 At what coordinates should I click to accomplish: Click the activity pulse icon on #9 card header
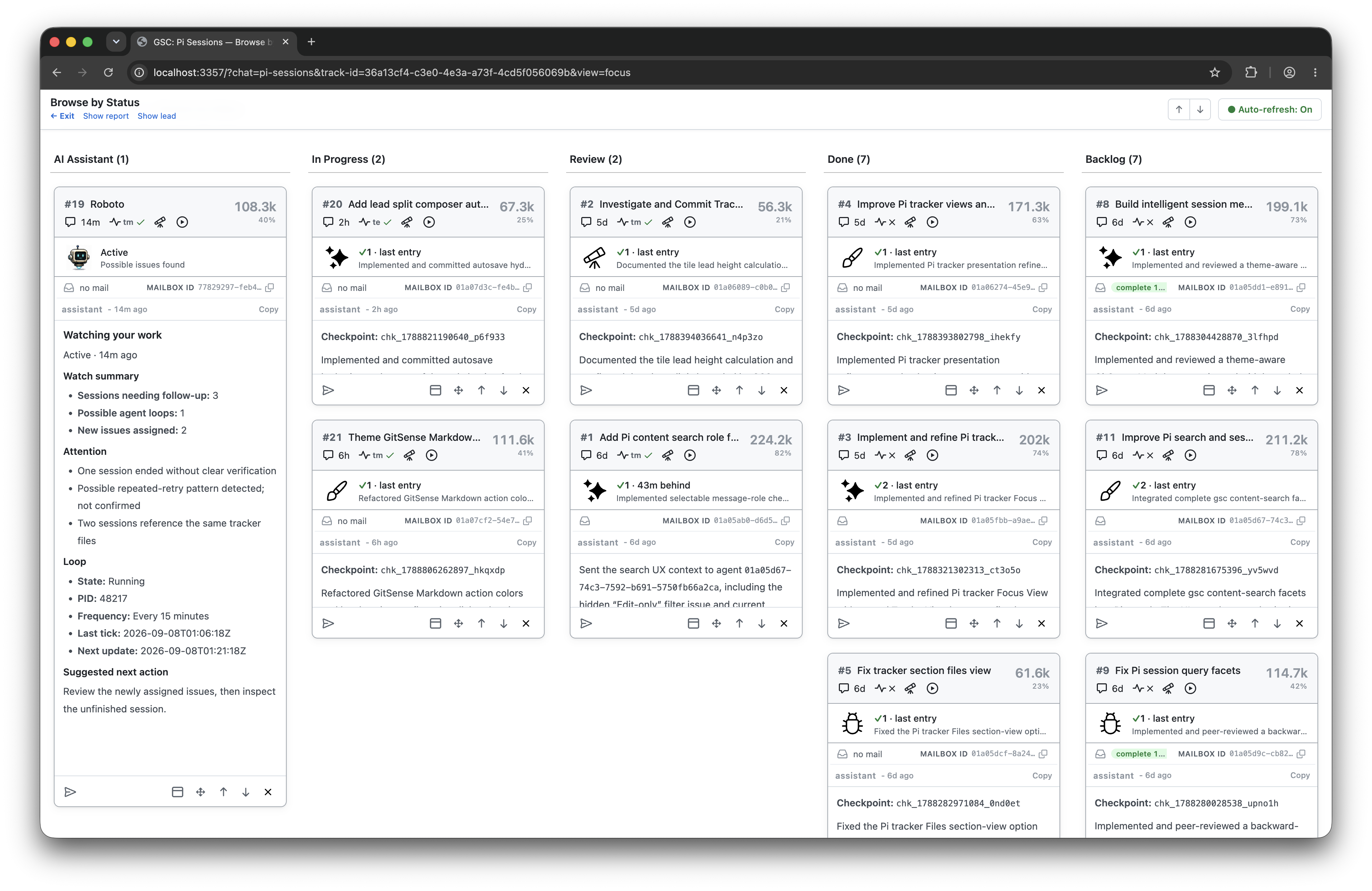[x=1138, y=688]
